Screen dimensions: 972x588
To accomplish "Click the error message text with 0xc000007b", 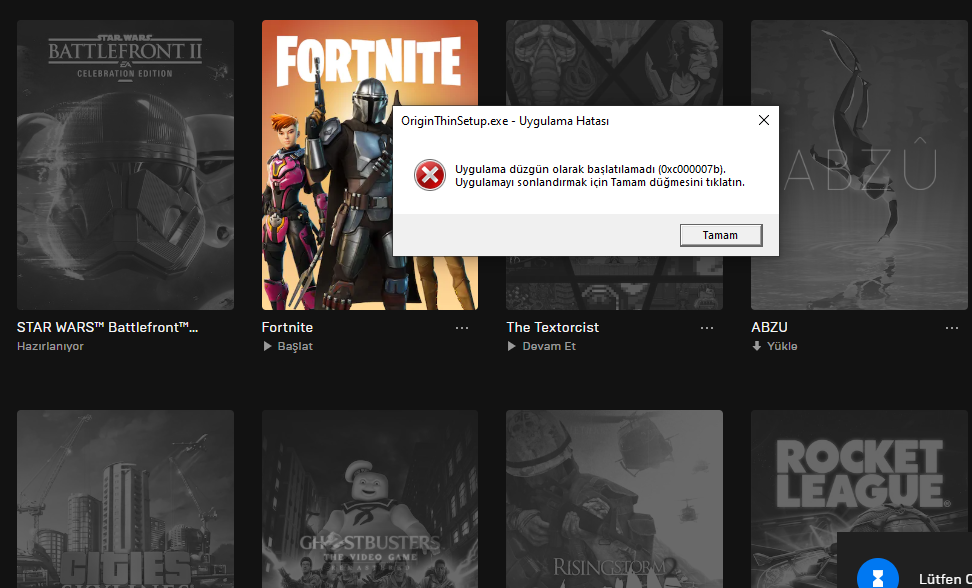I will [x=599, y=176].
